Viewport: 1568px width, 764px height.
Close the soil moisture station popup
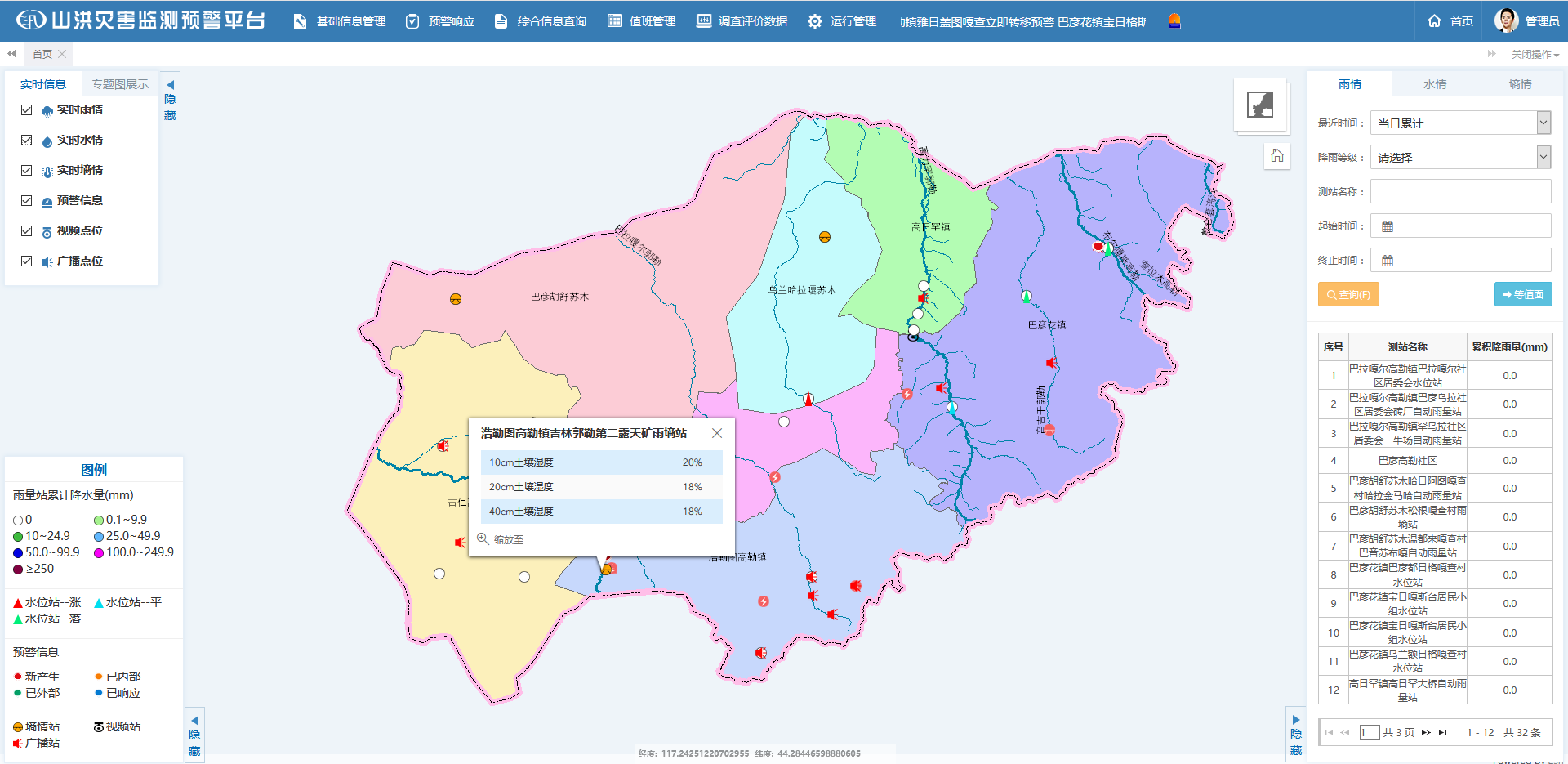coord(717,433)
